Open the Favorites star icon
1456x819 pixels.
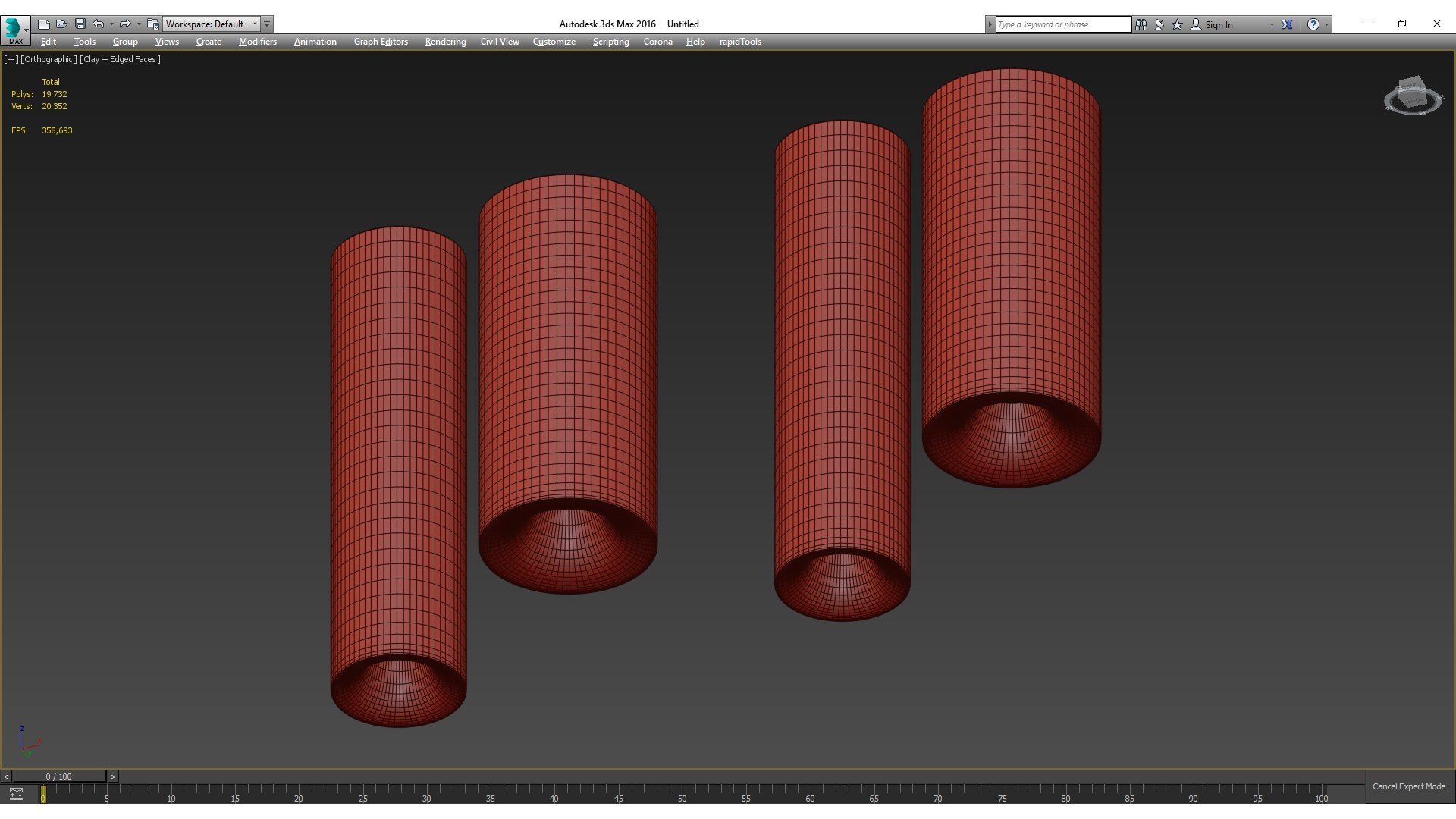(x=1177, y=24)
